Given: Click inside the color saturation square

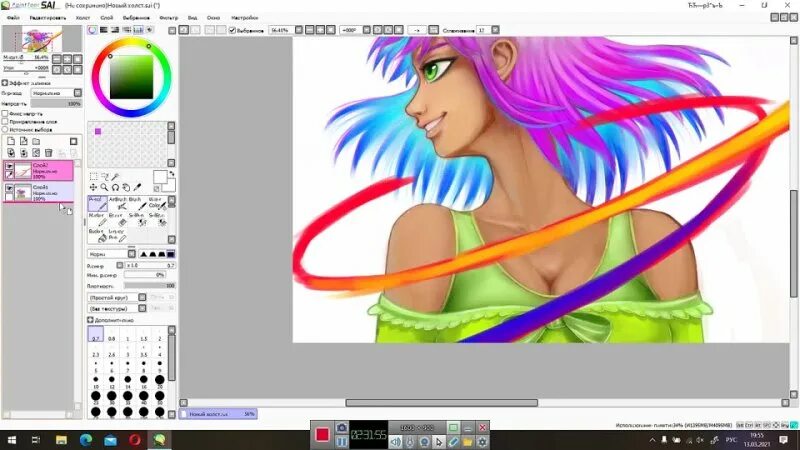Looking at the screenshot, I should [131, 77].
